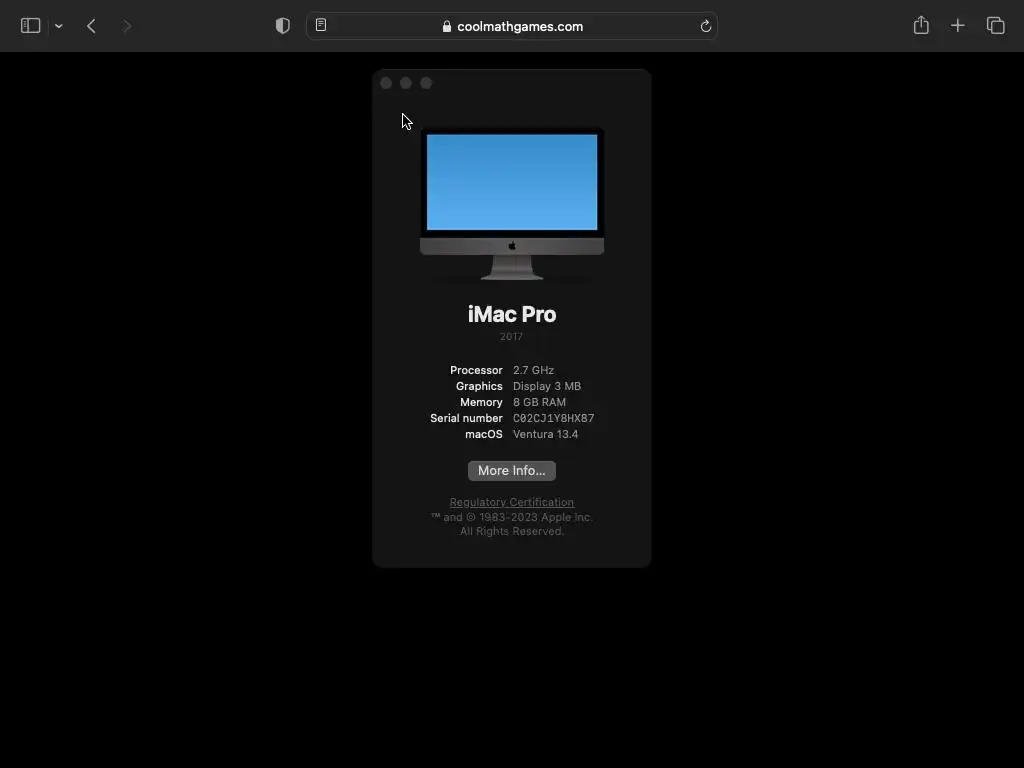
Task: Reload the page with refresh icon
Action: click(705, 26)
